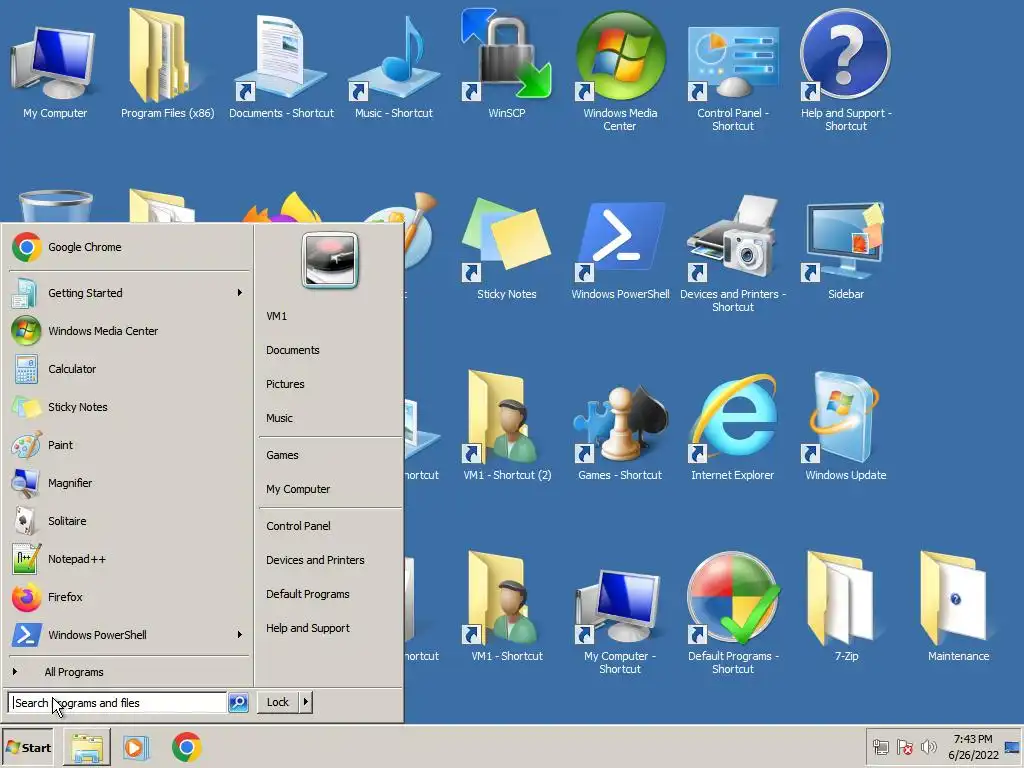The height and width of the screenshot is (768, 1024).
Task: Click the network tray icon
Action: (881, 747)
